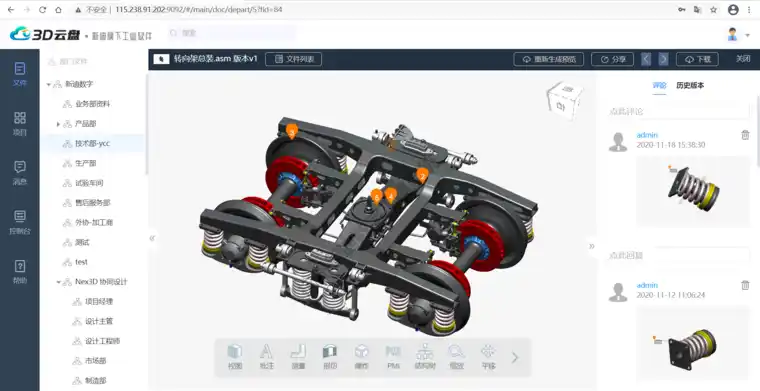This screenshot has height=391, width=760.
Task: Open 消息 messages in left sidebar
Action: pyautogui.click(x=20, y=173)
